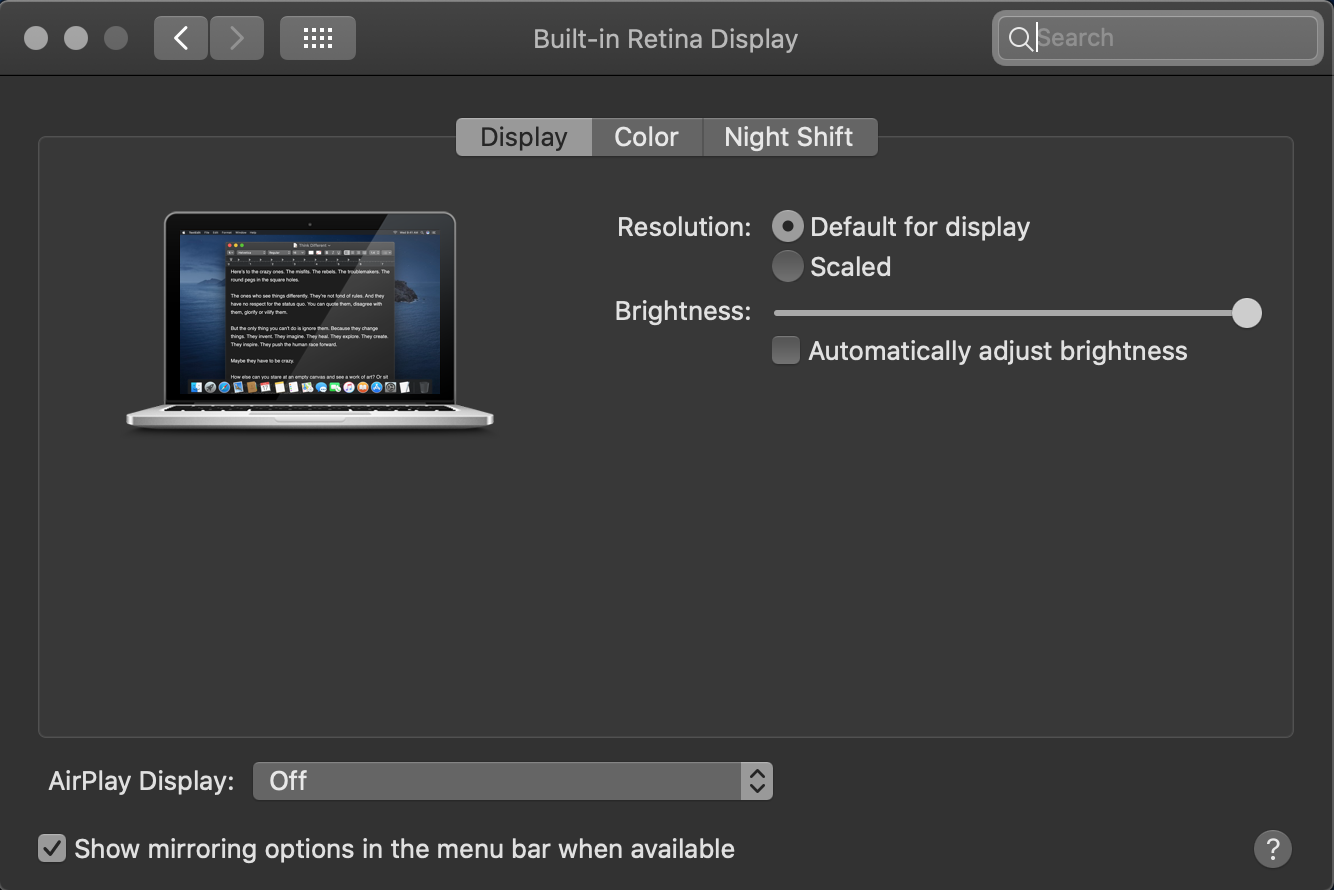Screen dimensions: 1334x890
Task: Click the 'AirPlay Display:' label
Action: click(141, 781)
